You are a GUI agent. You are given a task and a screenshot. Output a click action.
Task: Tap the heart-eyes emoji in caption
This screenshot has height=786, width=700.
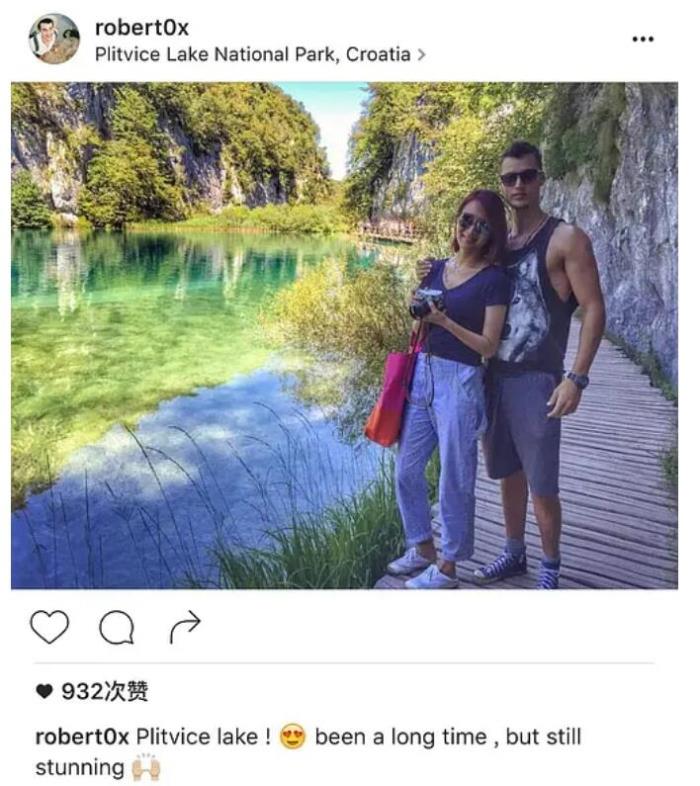click(x=293, y=737)
